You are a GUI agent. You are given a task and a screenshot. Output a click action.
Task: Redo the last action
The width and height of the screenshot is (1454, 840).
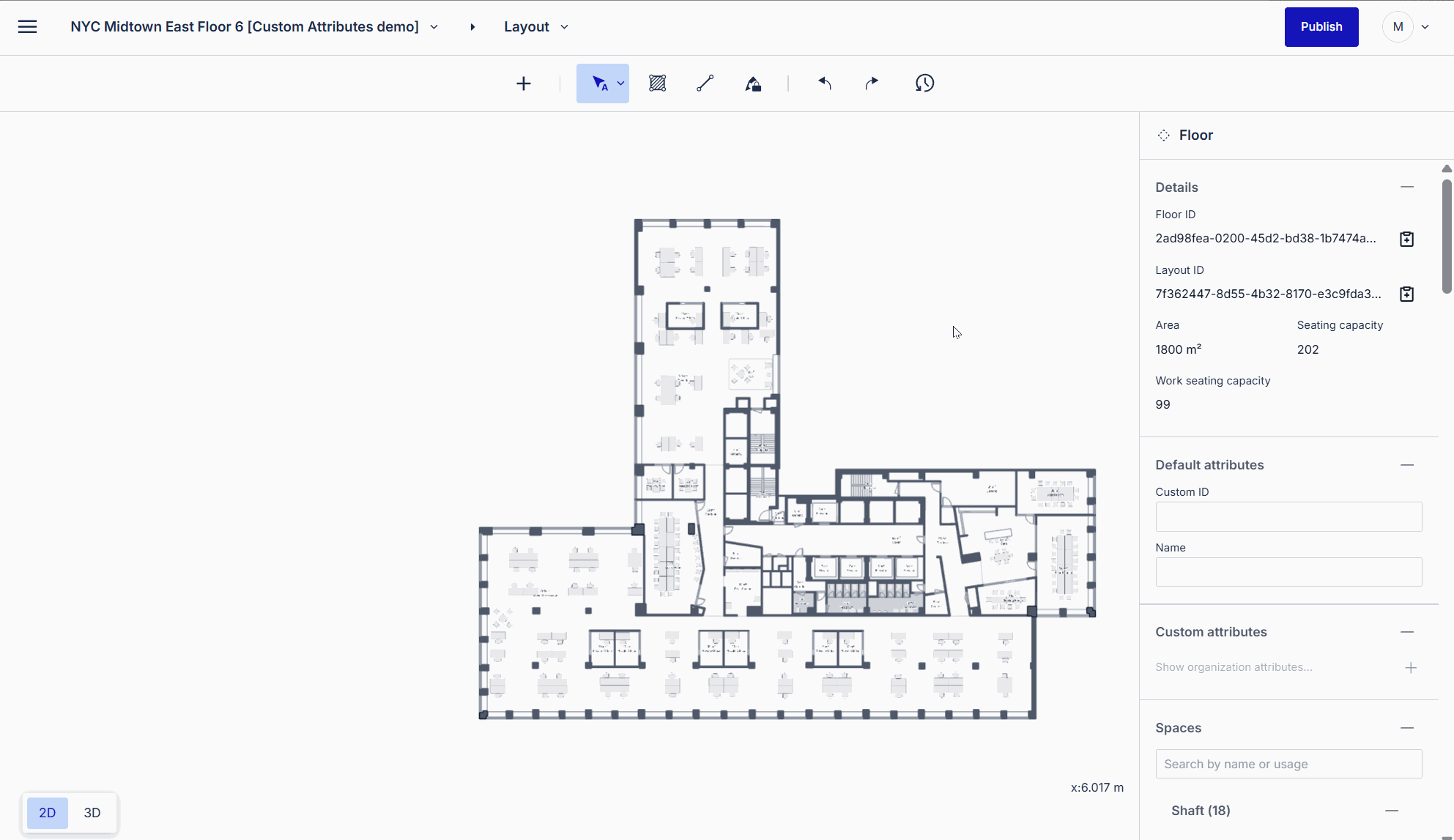(x=872, y=83)
